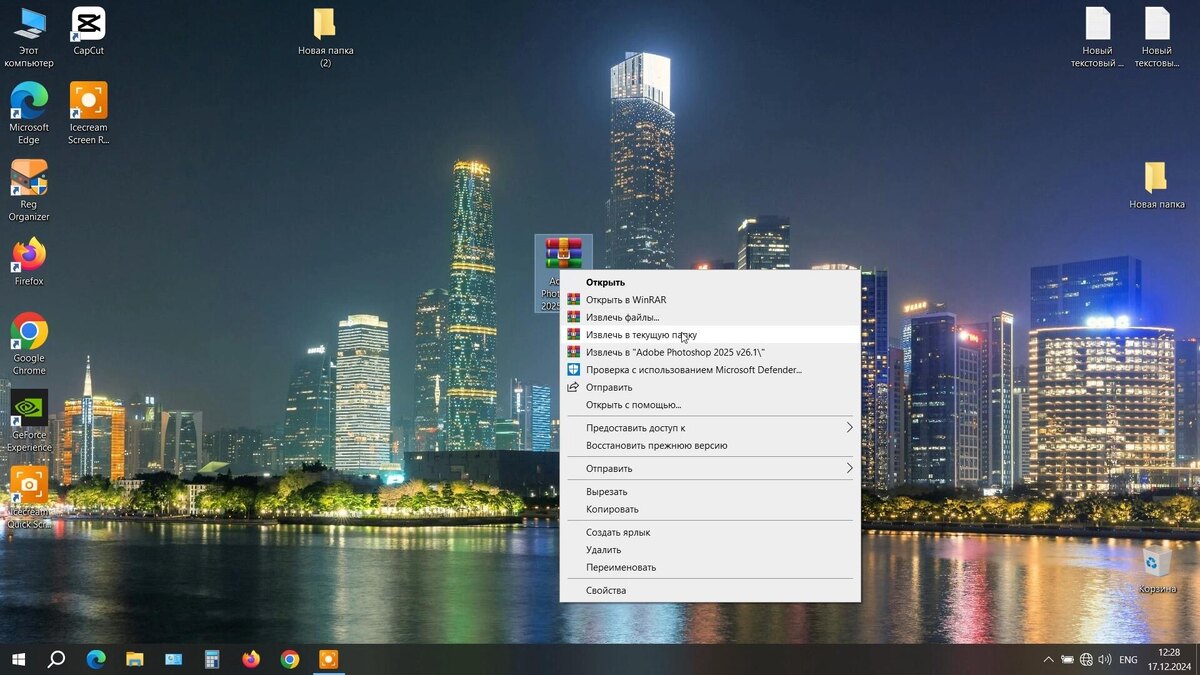Screen dimensions: 1200x675
Task: Launch Edge from the taskbar
Action: (96, 659)
